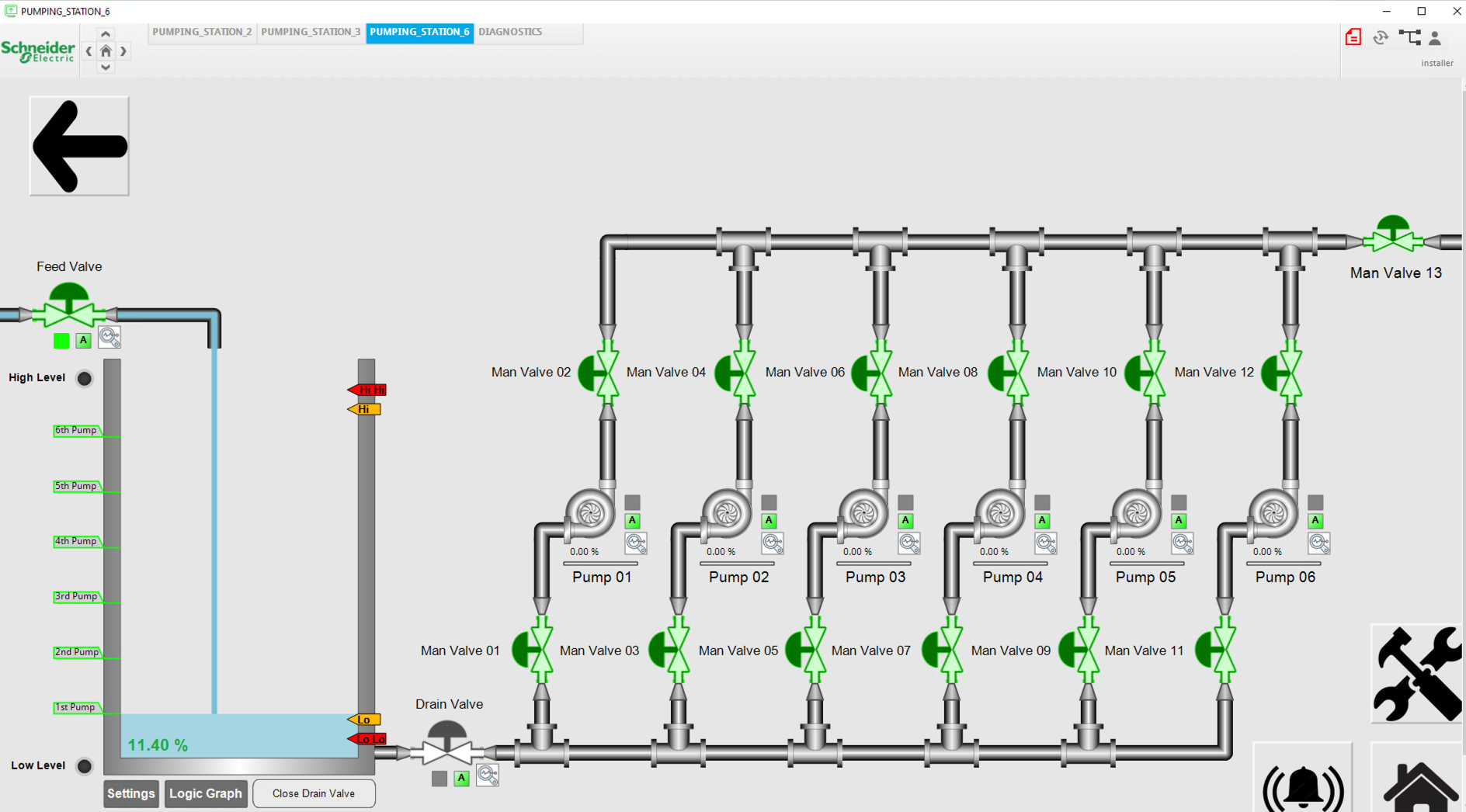1466x812 pixels.
Task: Go to the large home house icon
Action: point(1418,779)
